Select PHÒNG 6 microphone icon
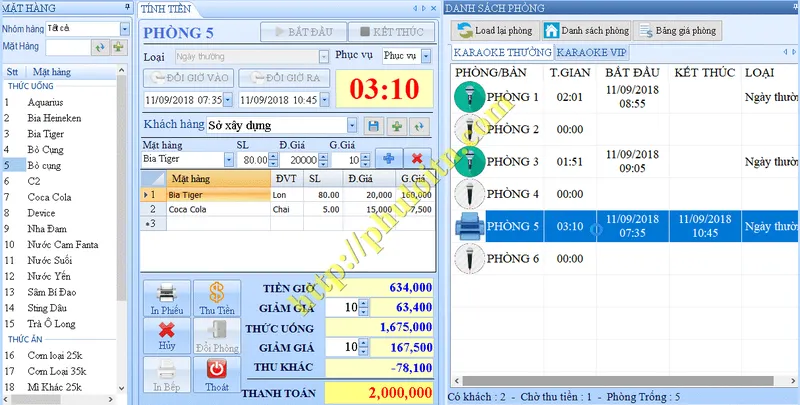This screenshot has width=800, height=405. coord(469,259)
